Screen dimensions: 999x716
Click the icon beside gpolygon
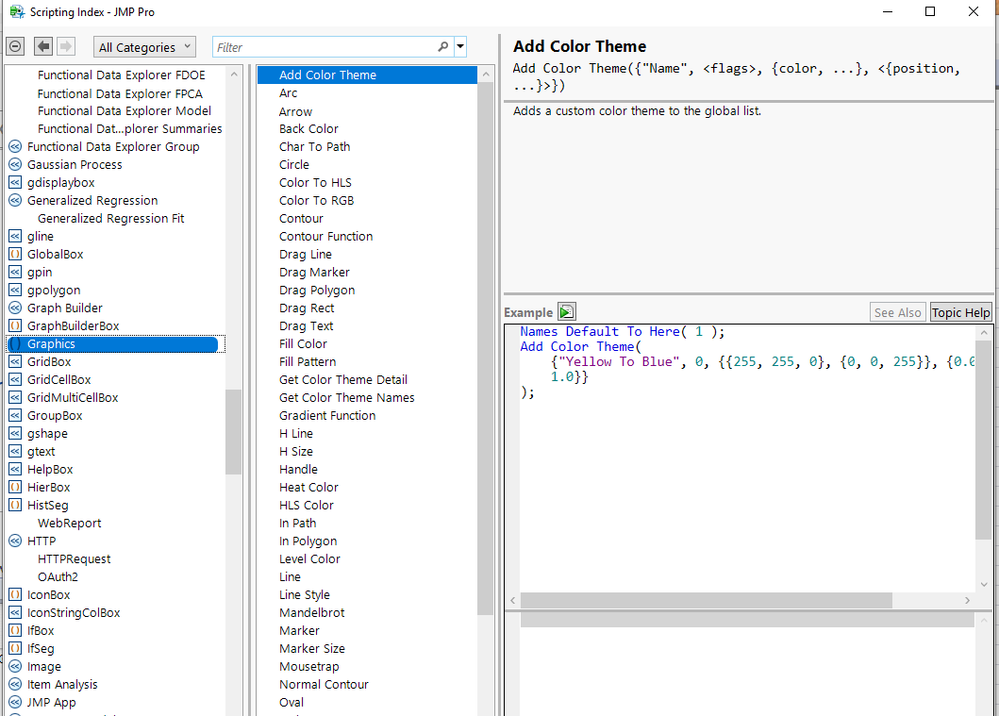tap(15, 290)
